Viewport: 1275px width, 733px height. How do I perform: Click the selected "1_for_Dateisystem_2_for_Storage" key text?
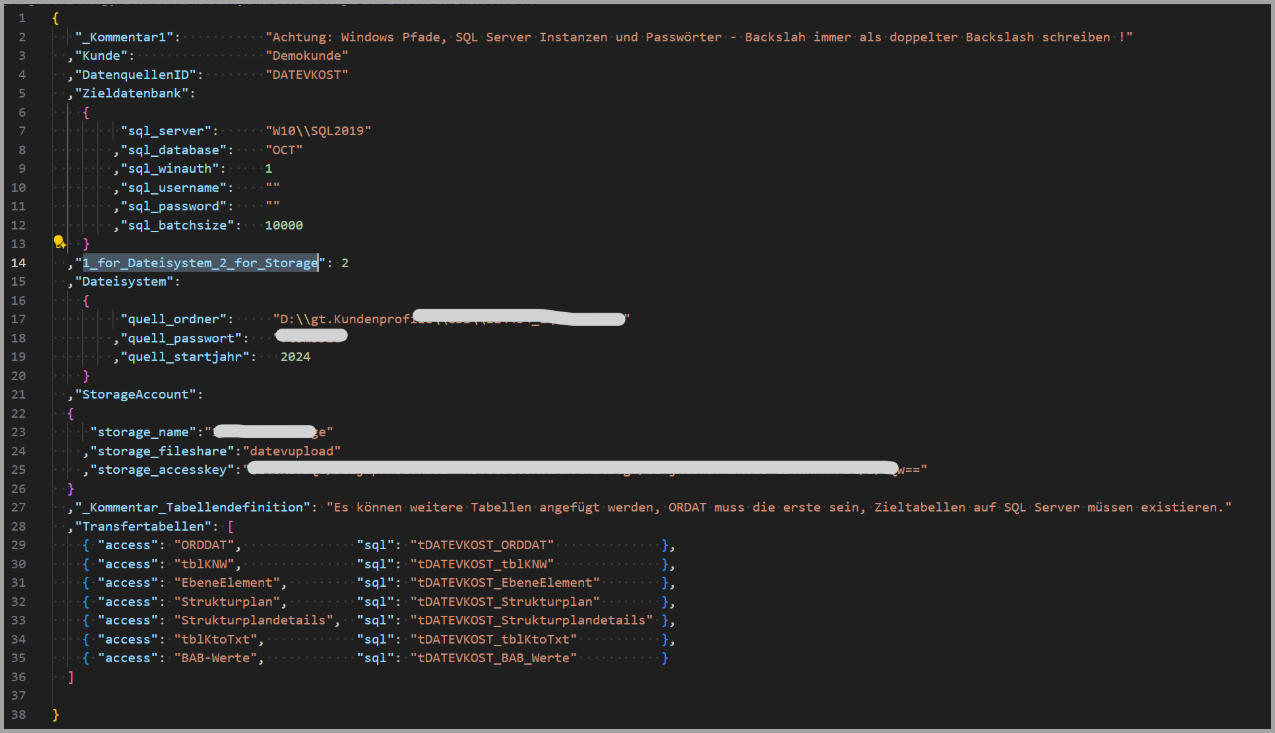click(x=200, y=262)
